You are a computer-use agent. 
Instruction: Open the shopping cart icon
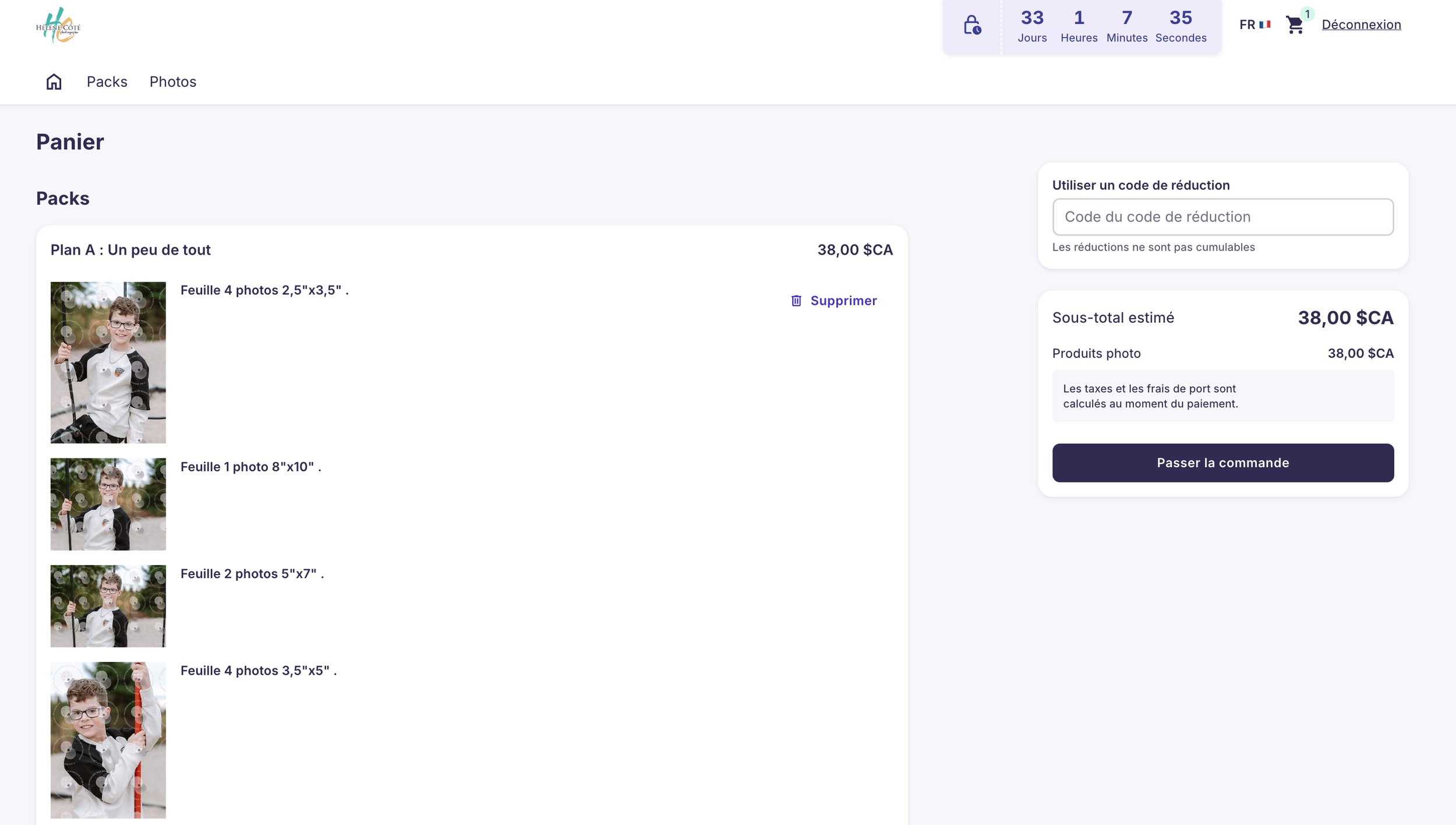pos(1294,25)
